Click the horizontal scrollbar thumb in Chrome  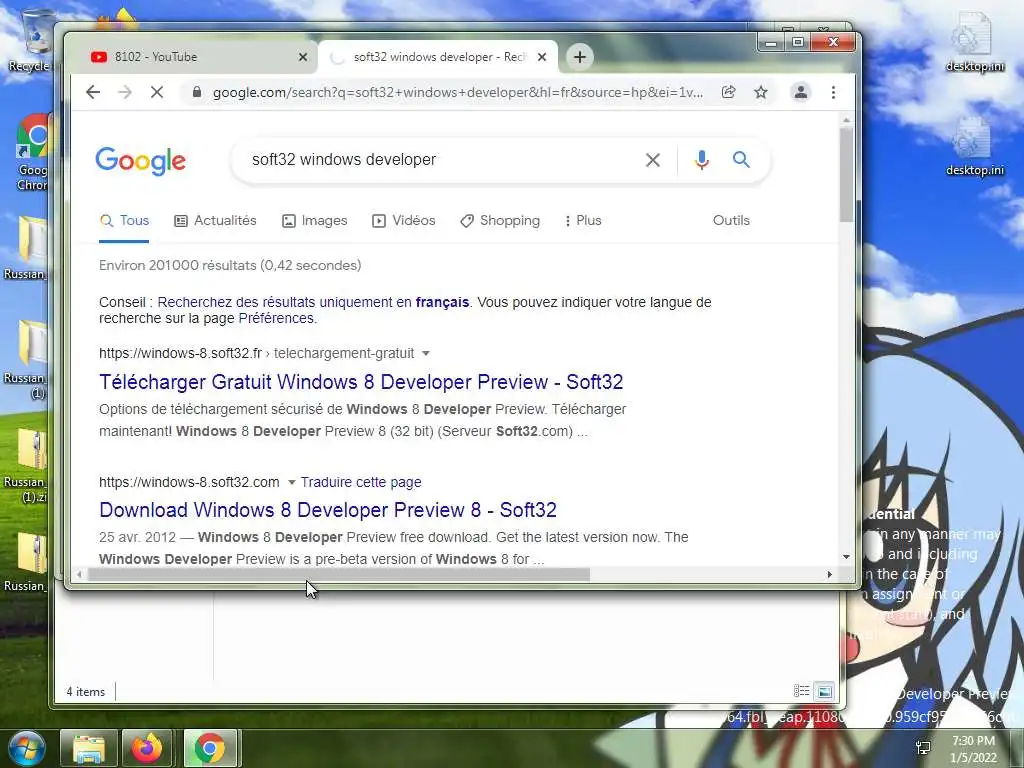(x=339, y=575)
